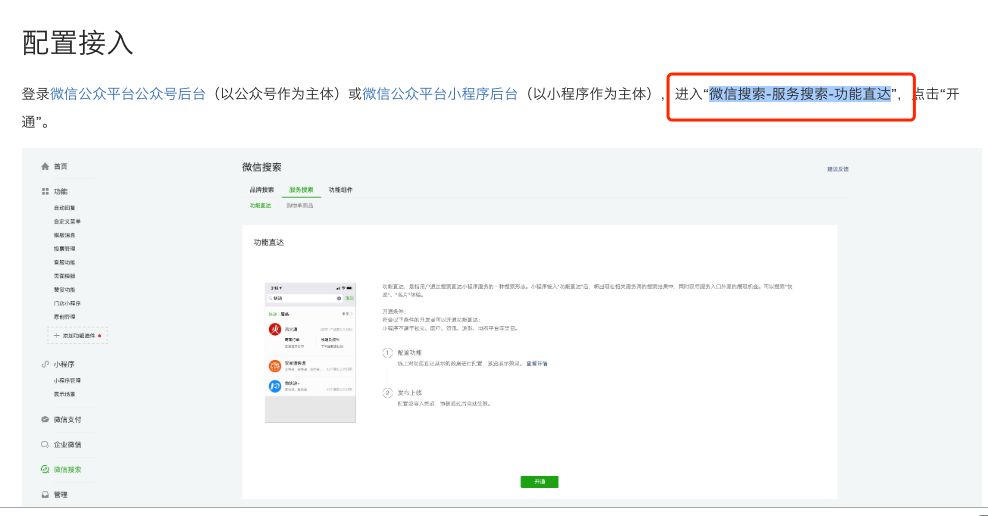Screen dimensions: 988x516
Task: Click the home icon beside 首页
Action: coord(45,166)
